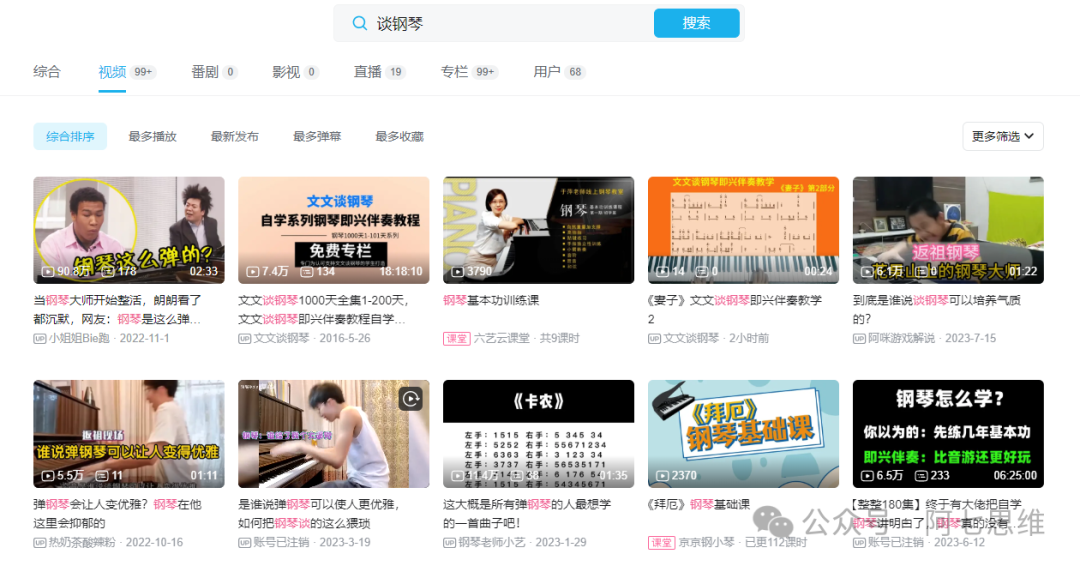Open the 《拜厄》钢琴基础课 title link
Screen dimensions: 1080x566
699,504
